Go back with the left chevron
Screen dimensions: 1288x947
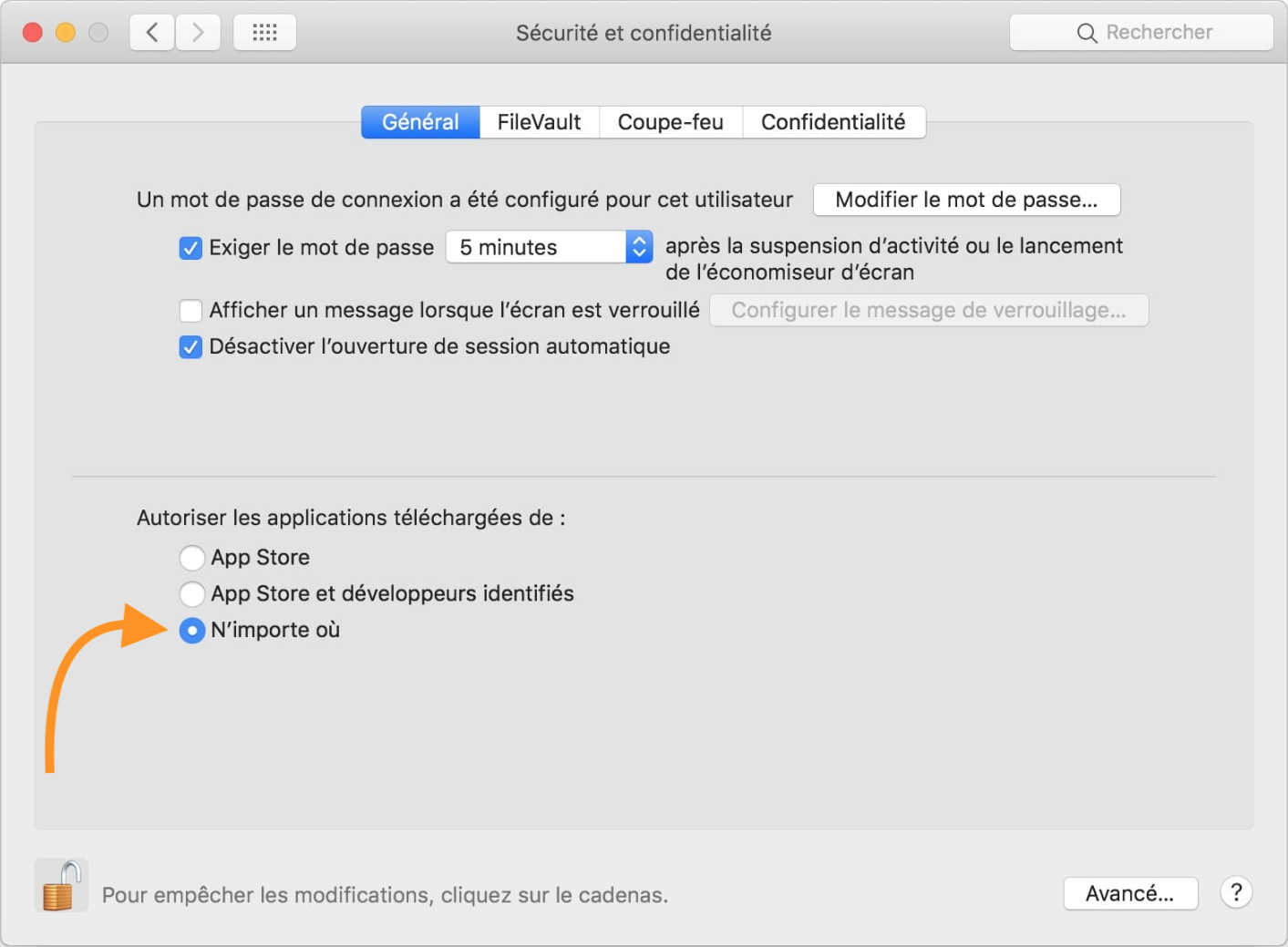(152, 33)
